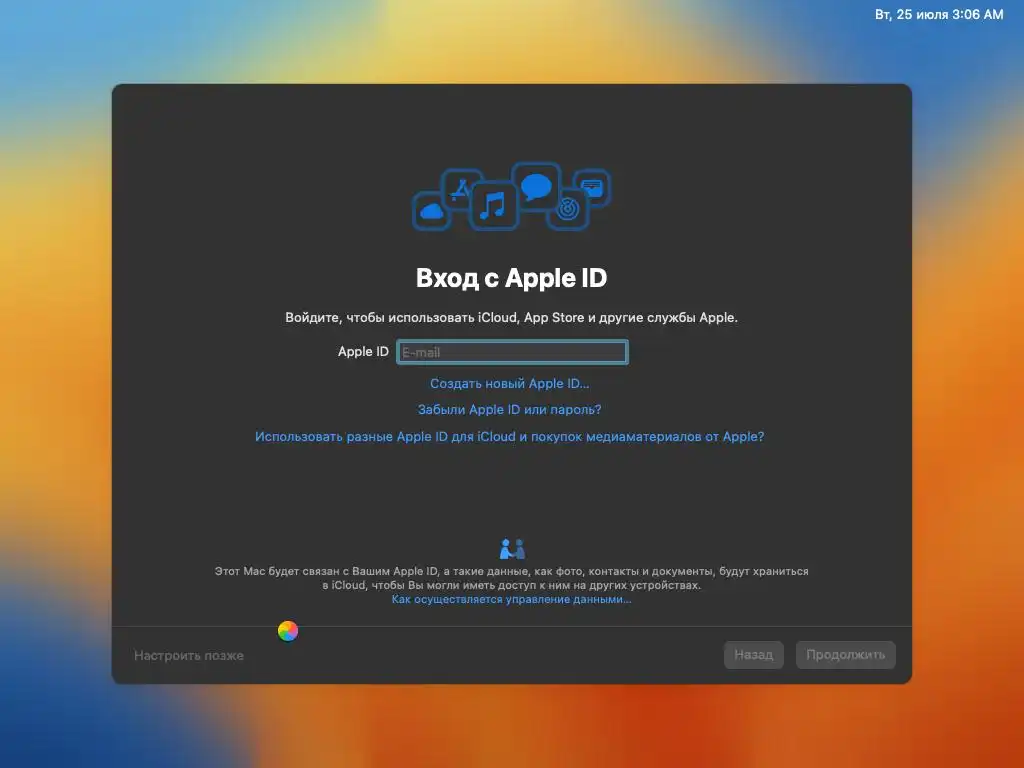The width and height of the screenshot is (1024, 768).
Task: Click the date and time in menu bar
Action: click(x=939, y=14)
